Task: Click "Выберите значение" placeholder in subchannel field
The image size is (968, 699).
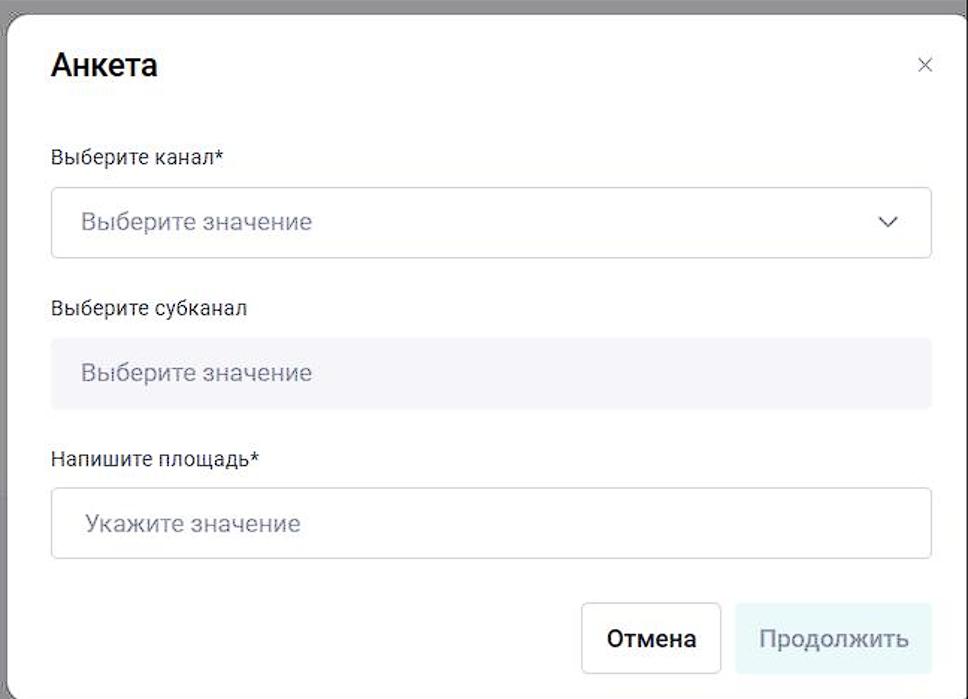Action: pos(197,373)
